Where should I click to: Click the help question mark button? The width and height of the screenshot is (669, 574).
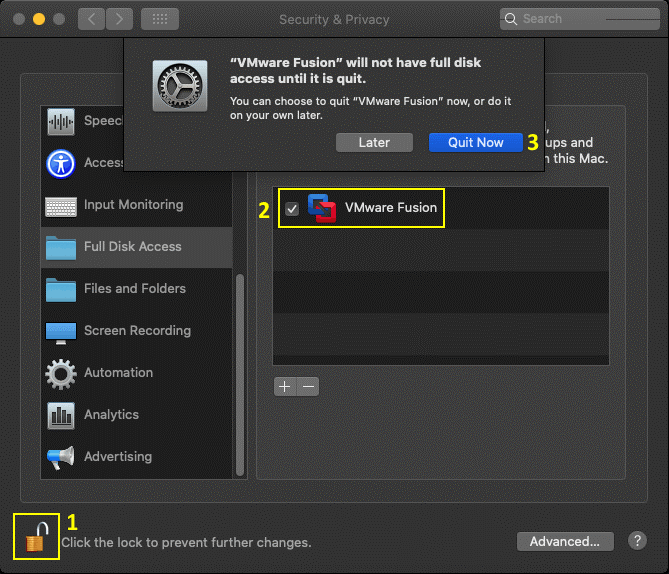[637, 541]
